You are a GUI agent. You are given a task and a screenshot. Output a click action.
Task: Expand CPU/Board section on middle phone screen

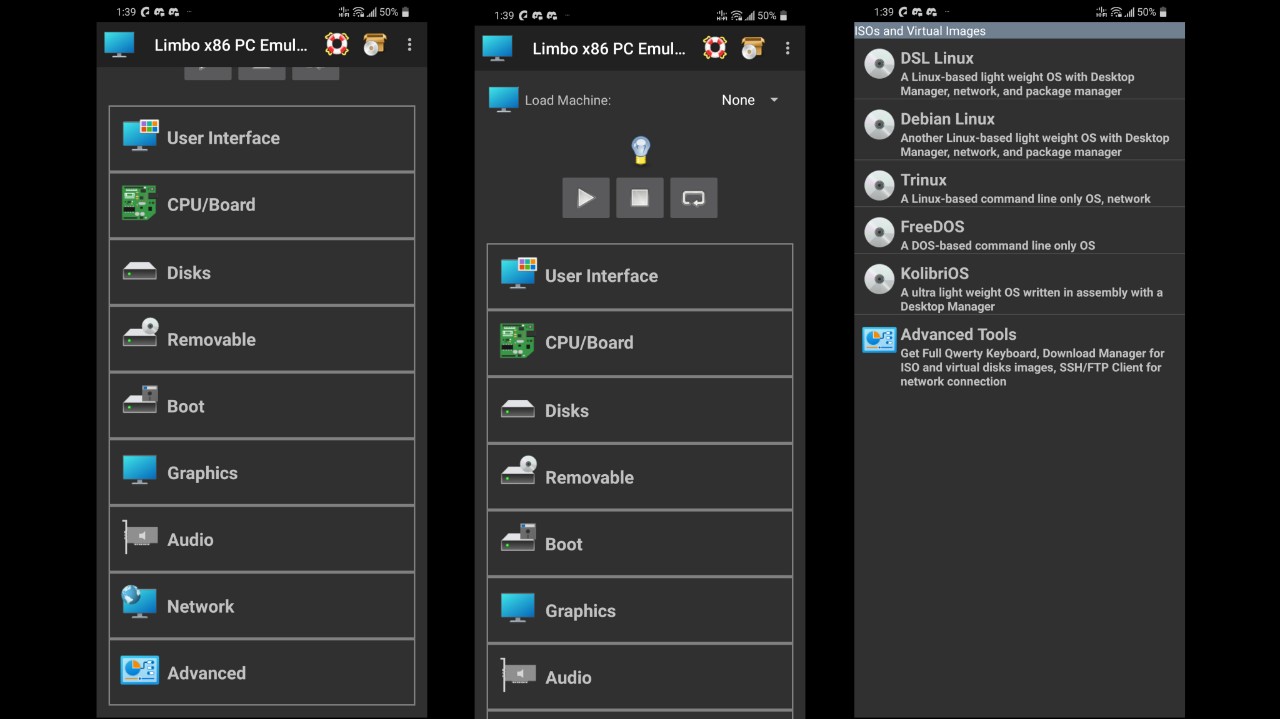click(x=640, y=343)
